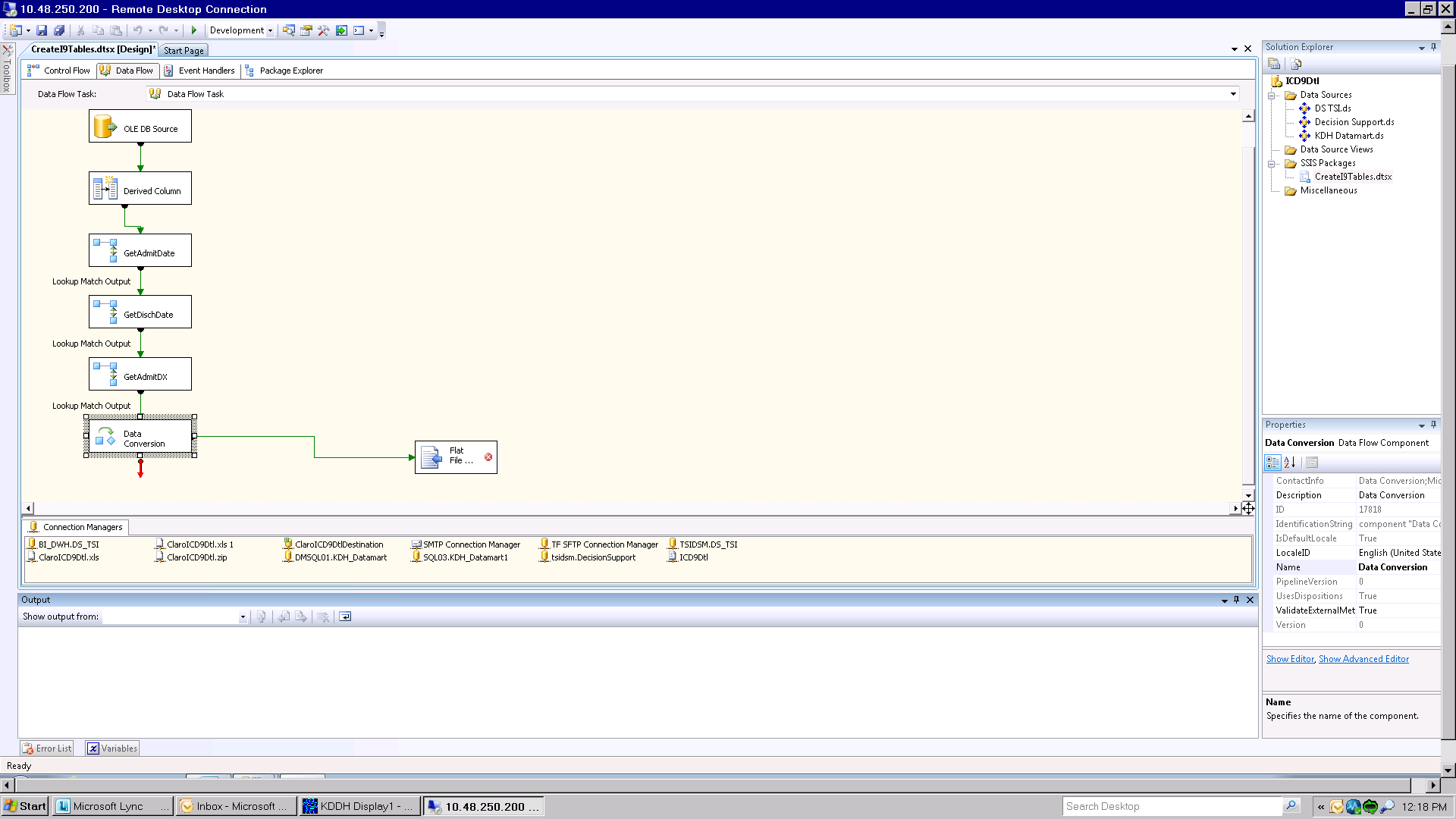The width and height of the screenshot is (1456, 819).
Task: Select the Flat File destination component
Action: coord(456,457)
